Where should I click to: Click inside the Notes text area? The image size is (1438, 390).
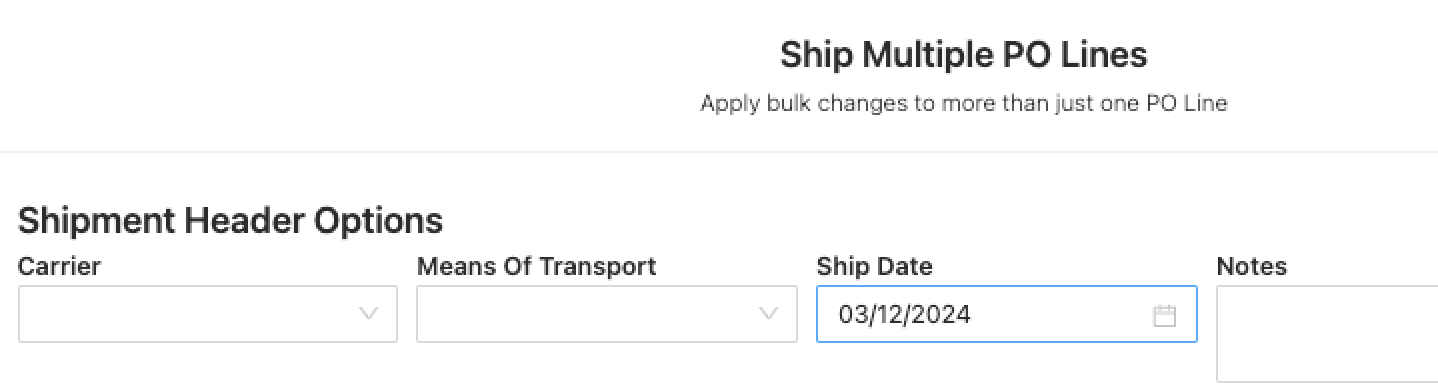coord(1327,334)
